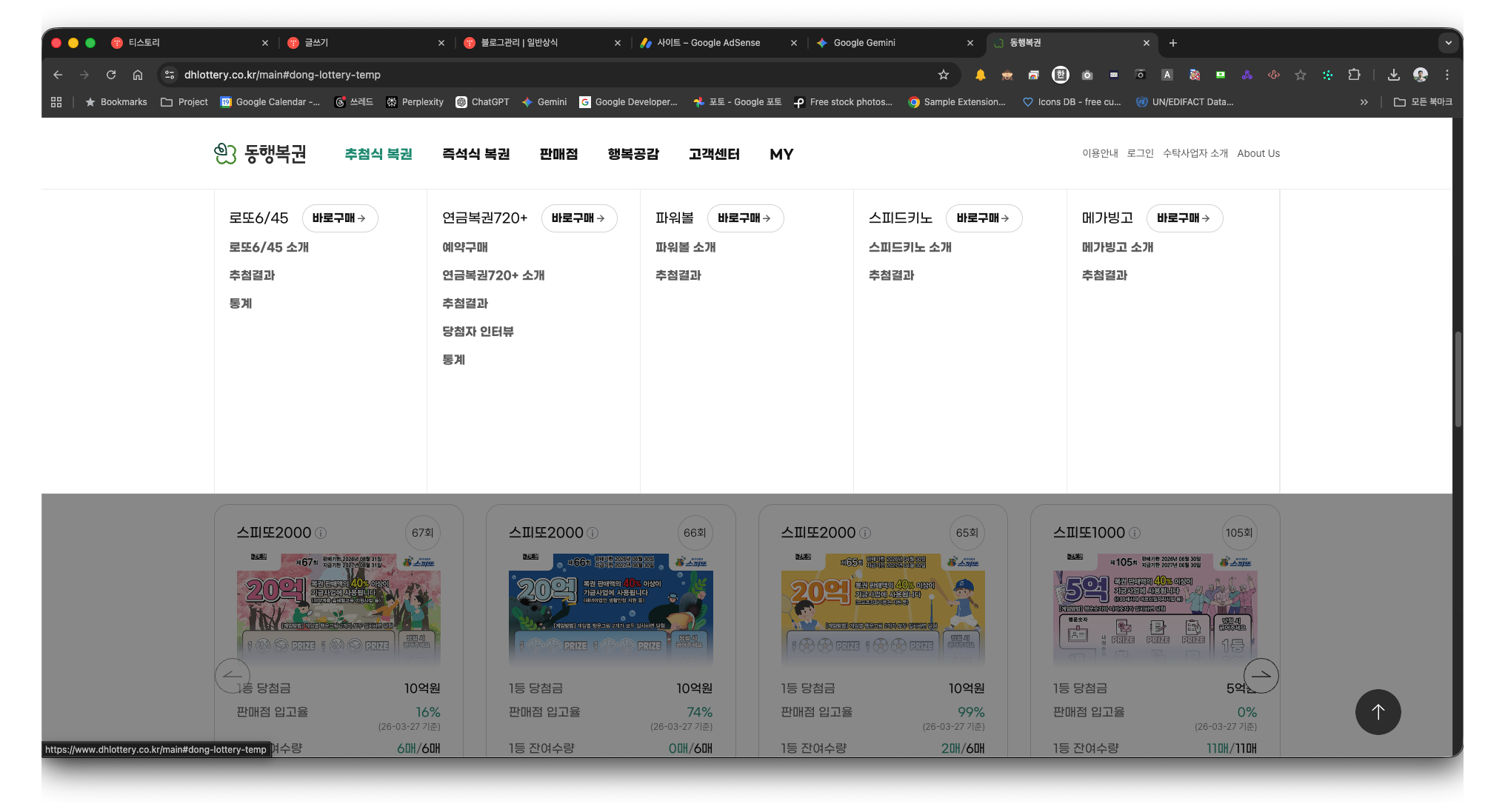The image size is (1505, 812).
Task: Click the 동행복권 logo
Action: point(260,154)
